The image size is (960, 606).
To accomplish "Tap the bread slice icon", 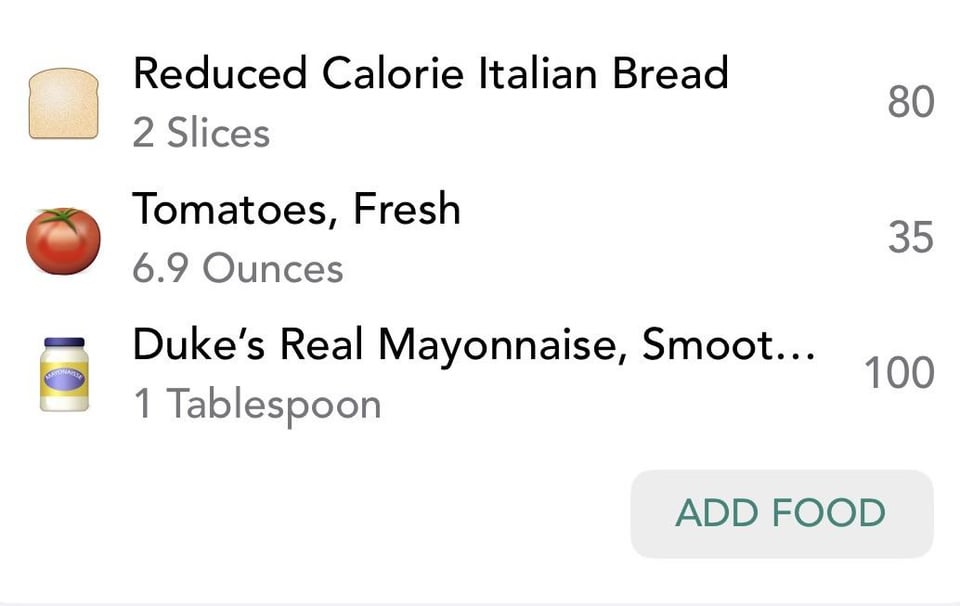I will click(64, 103).
